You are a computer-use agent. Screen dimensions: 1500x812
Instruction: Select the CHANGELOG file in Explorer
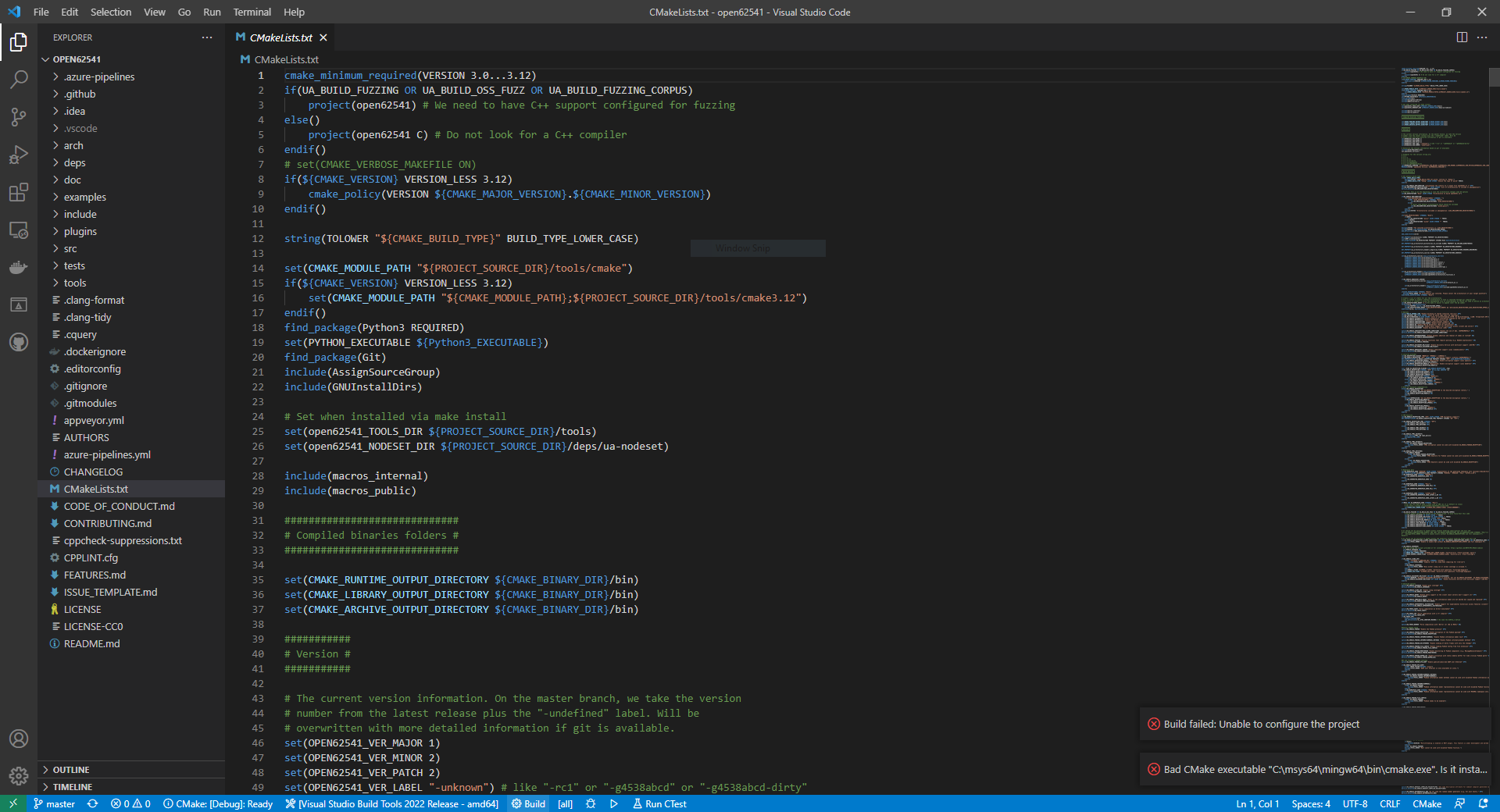coord(94,472)
